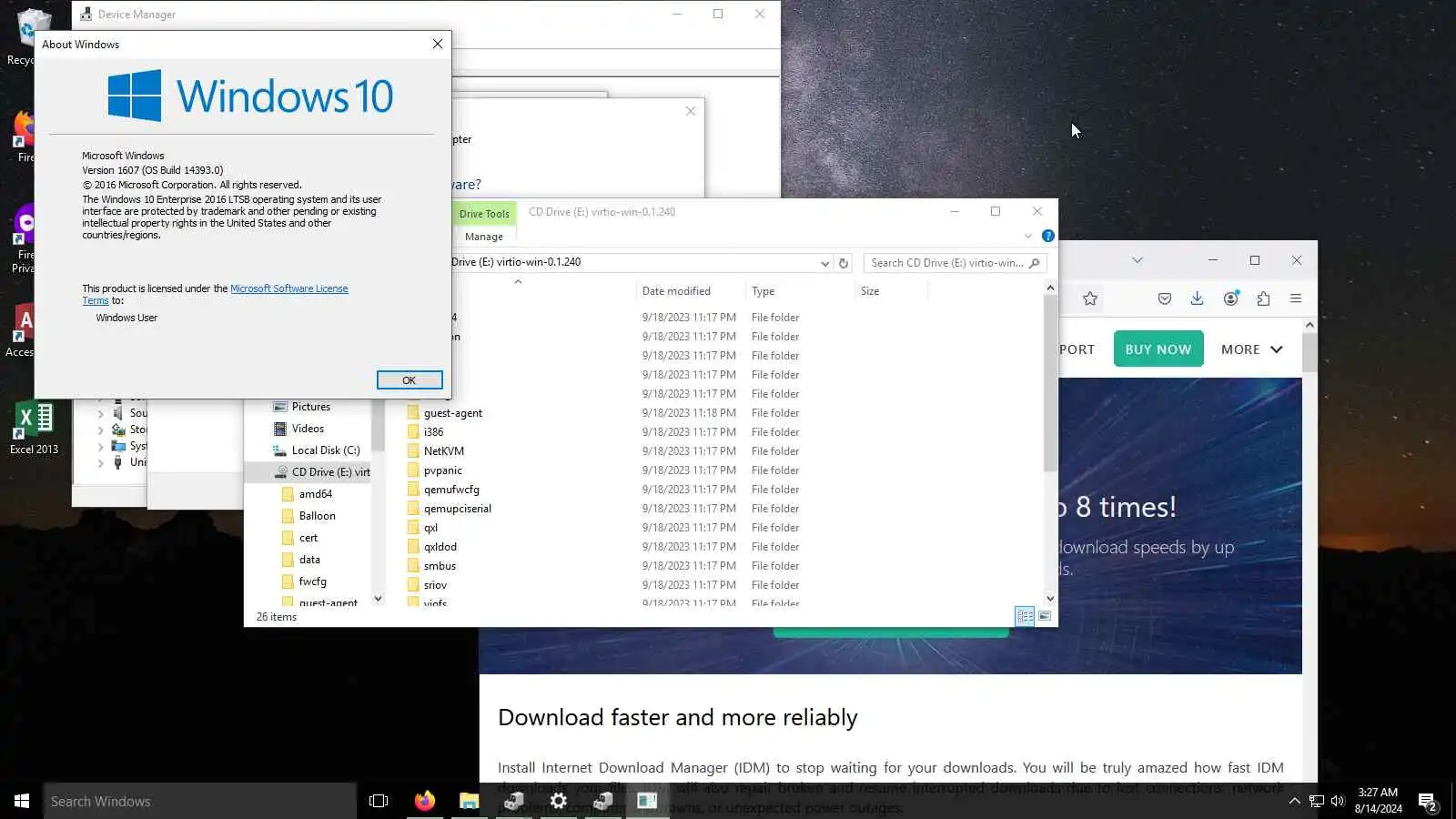The image size is (1456, 819).
Task: Open Firefox from the taskbar
Action: tap(425, 801)
